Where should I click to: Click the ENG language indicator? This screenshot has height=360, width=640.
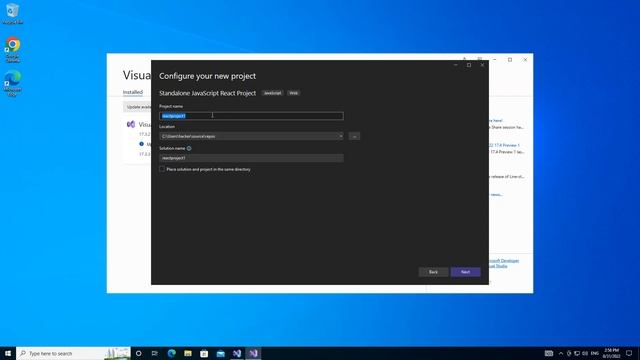point(595,353)
